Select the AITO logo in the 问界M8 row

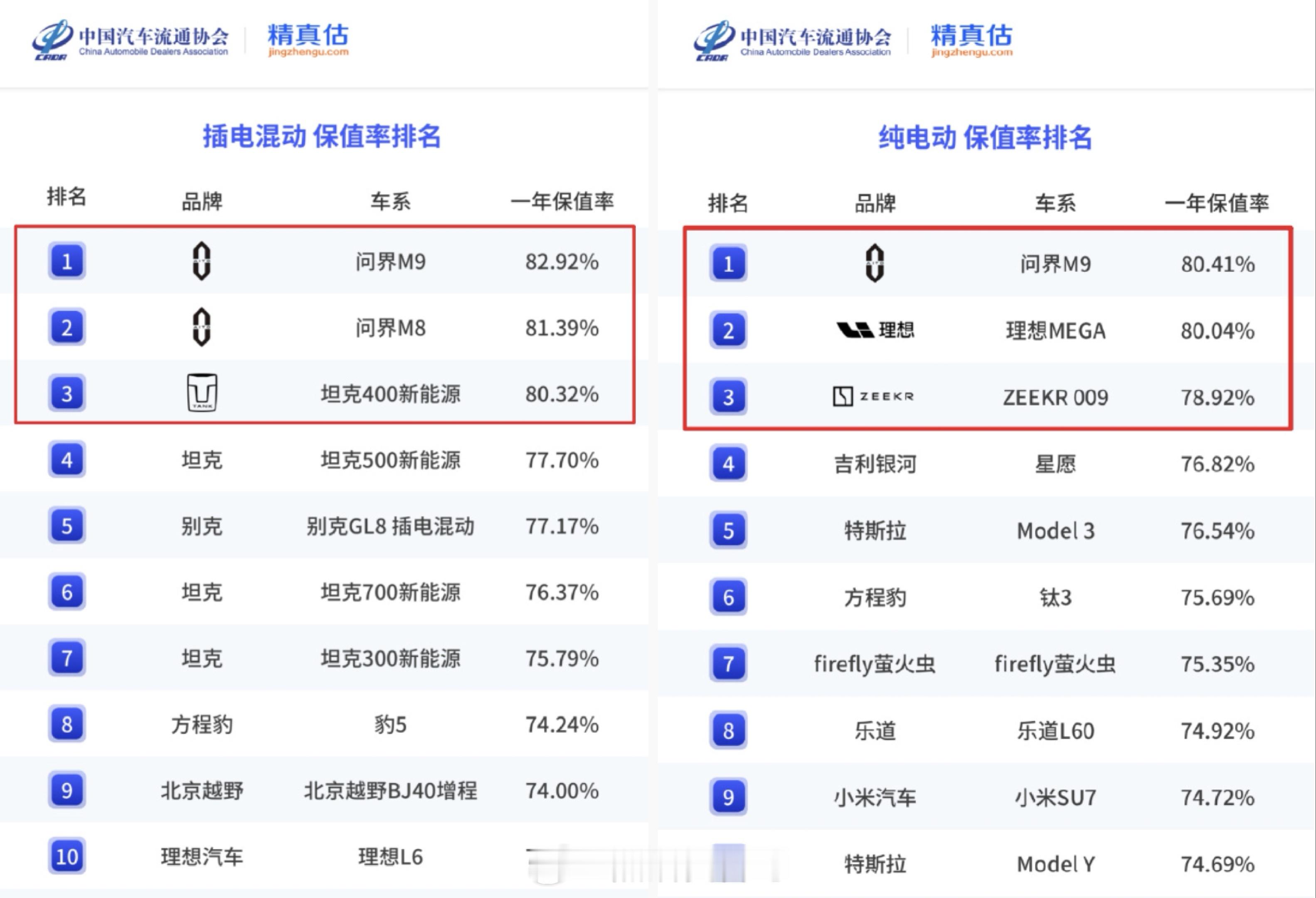tap(202, 327)
